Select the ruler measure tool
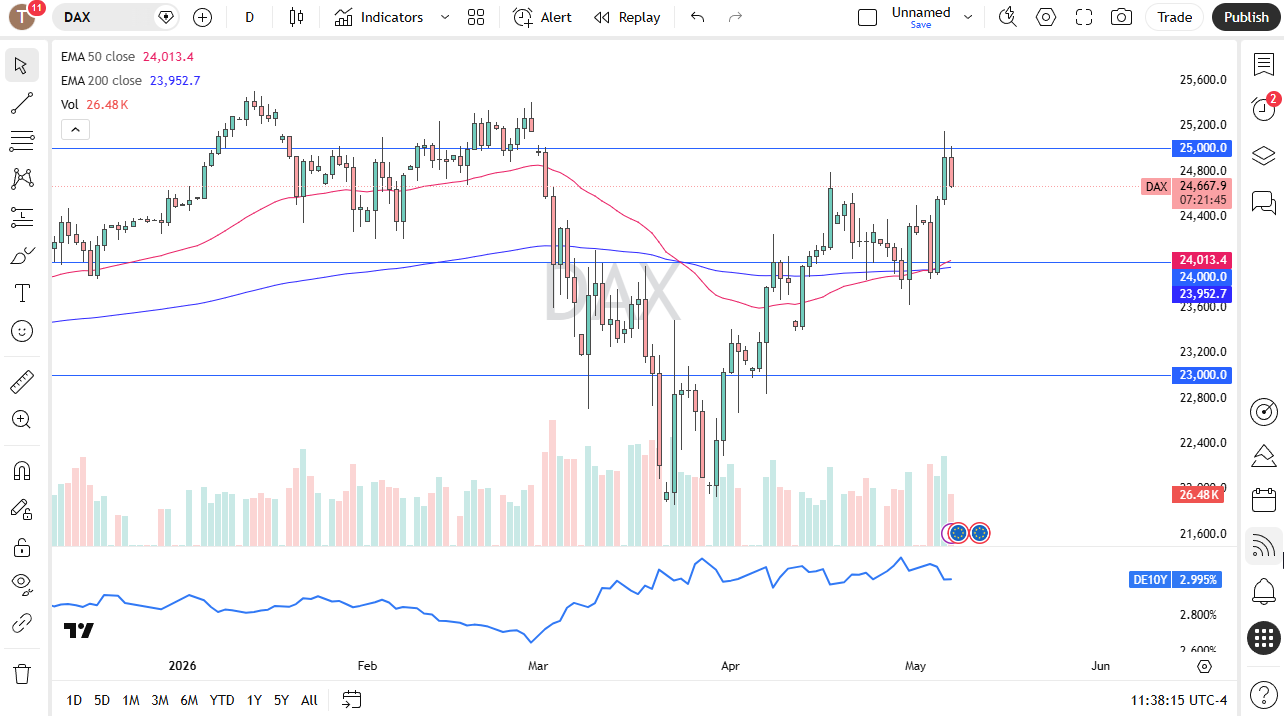 click(x=22, y=381)
